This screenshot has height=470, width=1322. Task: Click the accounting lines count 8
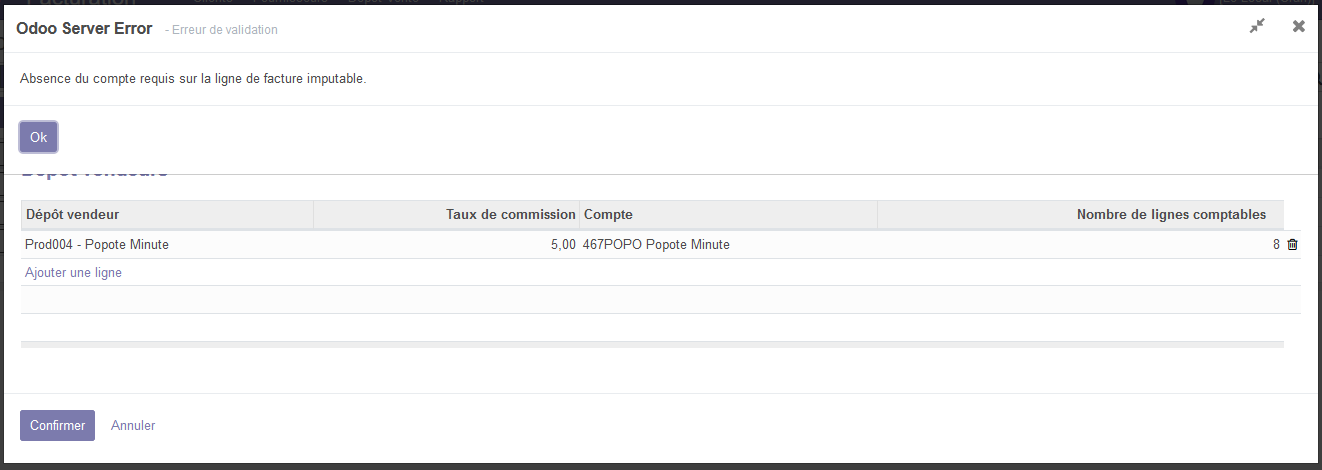1276,245
